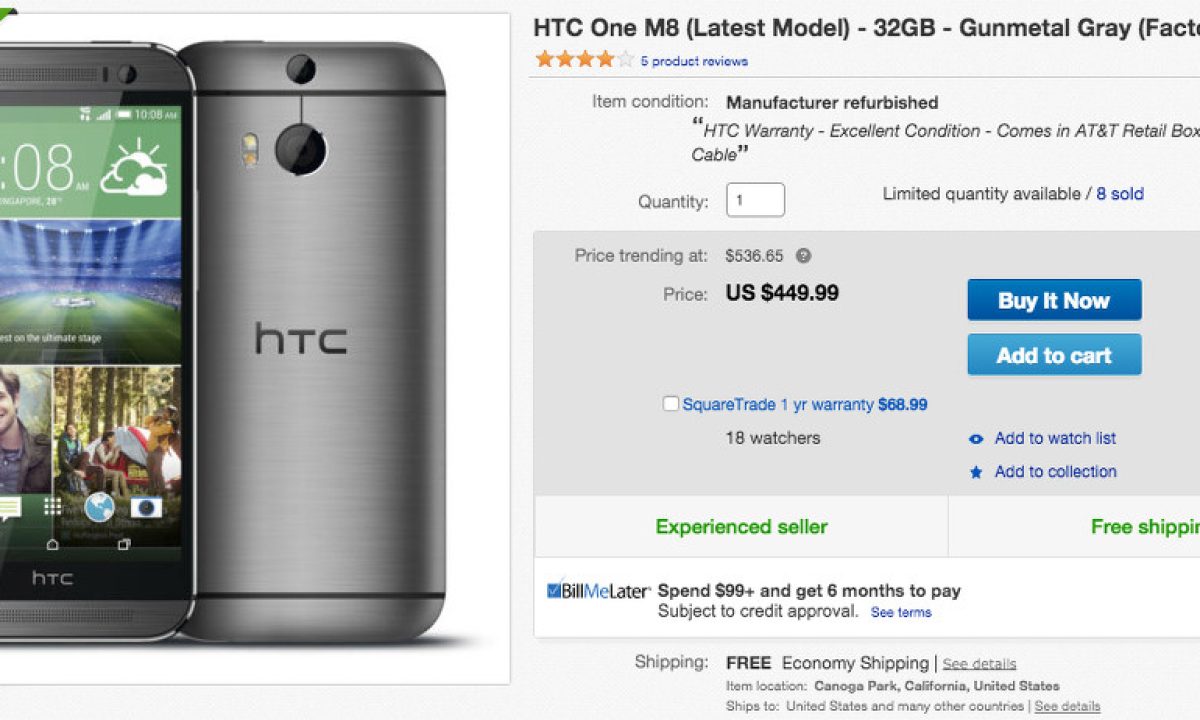Select the Experienced seller section
This screenshot has width=1200, height=720.
coord(741,527)
